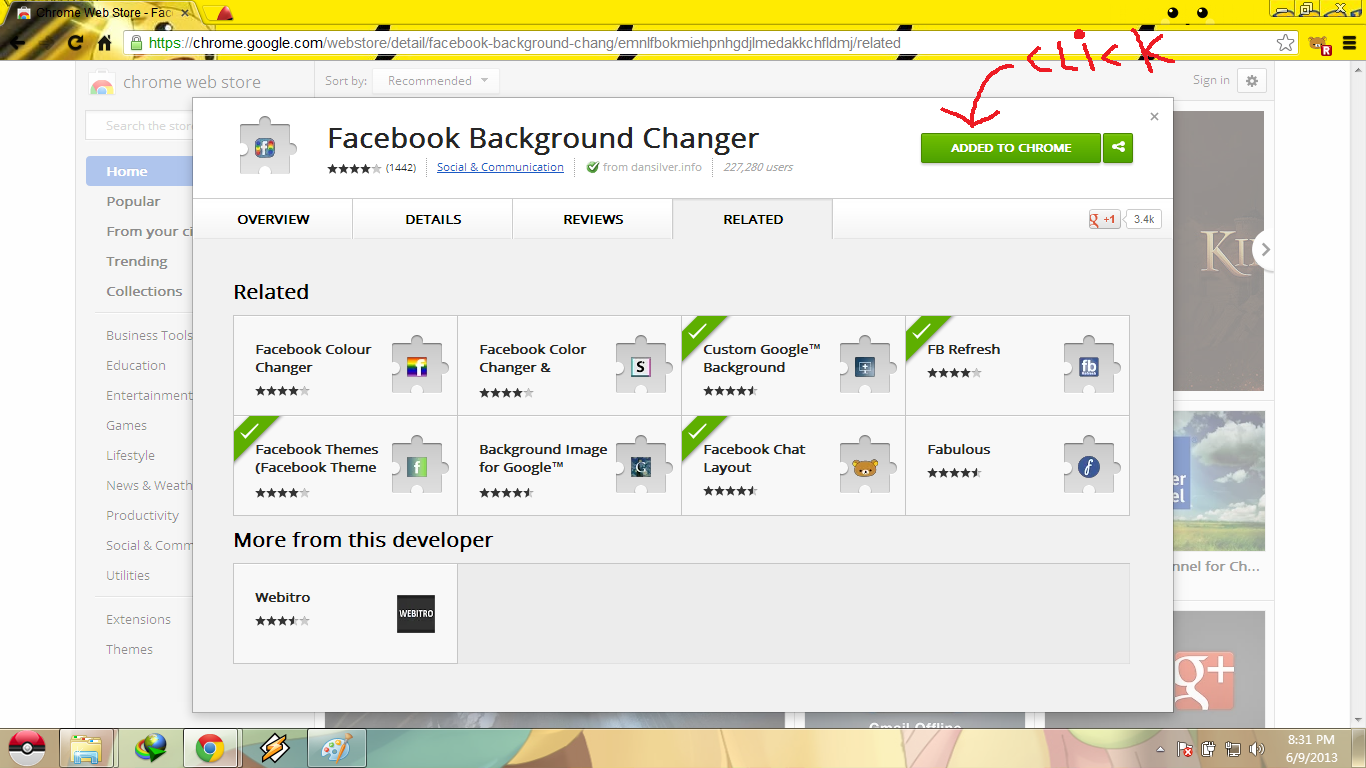Open Paint from the taskbar
This screenshot has height=768, width=1366.
(336, 748)
